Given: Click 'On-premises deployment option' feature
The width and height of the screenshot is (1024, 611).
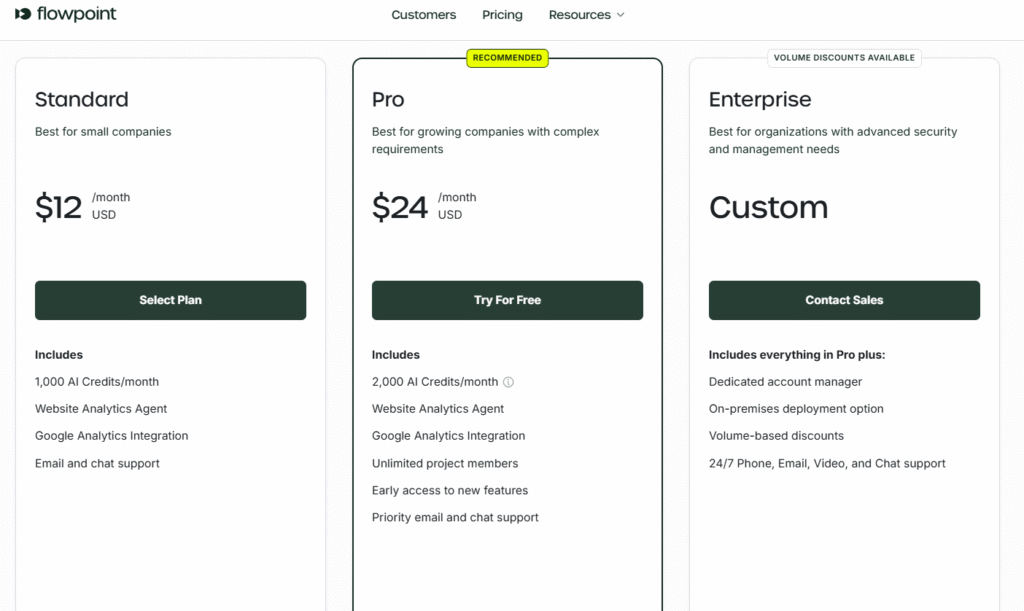Looking at the screenshot, I should pyautogui.click(x=796, y=409).
